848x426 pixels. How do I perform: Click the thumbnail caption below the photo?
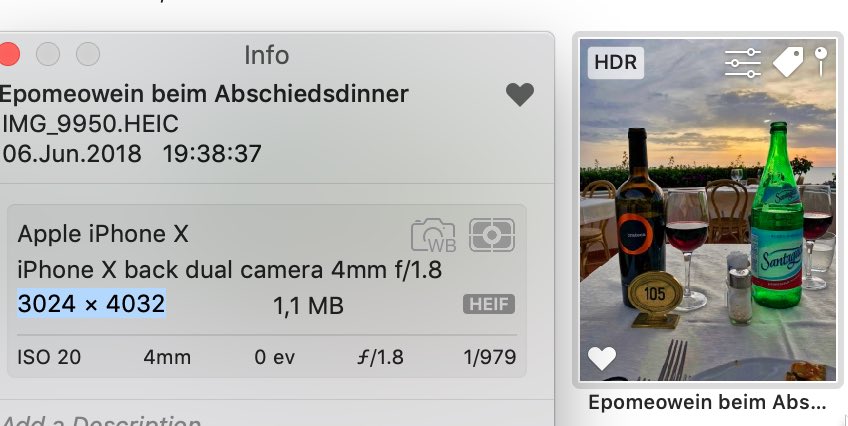pos(708,402)
